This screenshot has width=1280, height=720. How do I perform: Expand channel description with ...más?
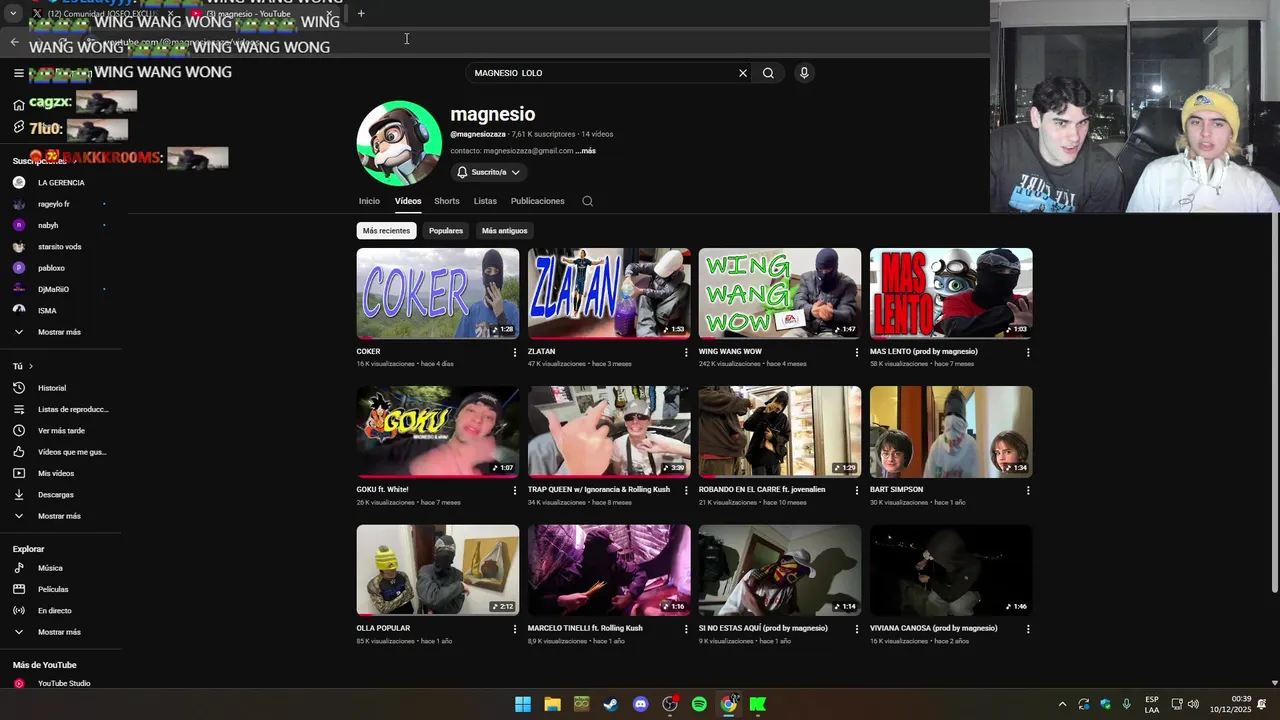point(586,151)
